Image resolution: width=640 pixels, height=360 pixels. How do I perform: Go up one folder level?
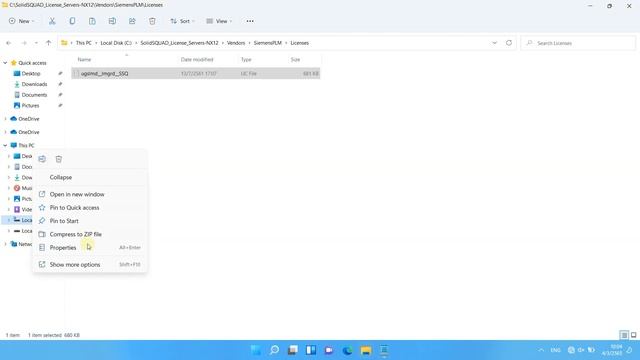point(48,43)
